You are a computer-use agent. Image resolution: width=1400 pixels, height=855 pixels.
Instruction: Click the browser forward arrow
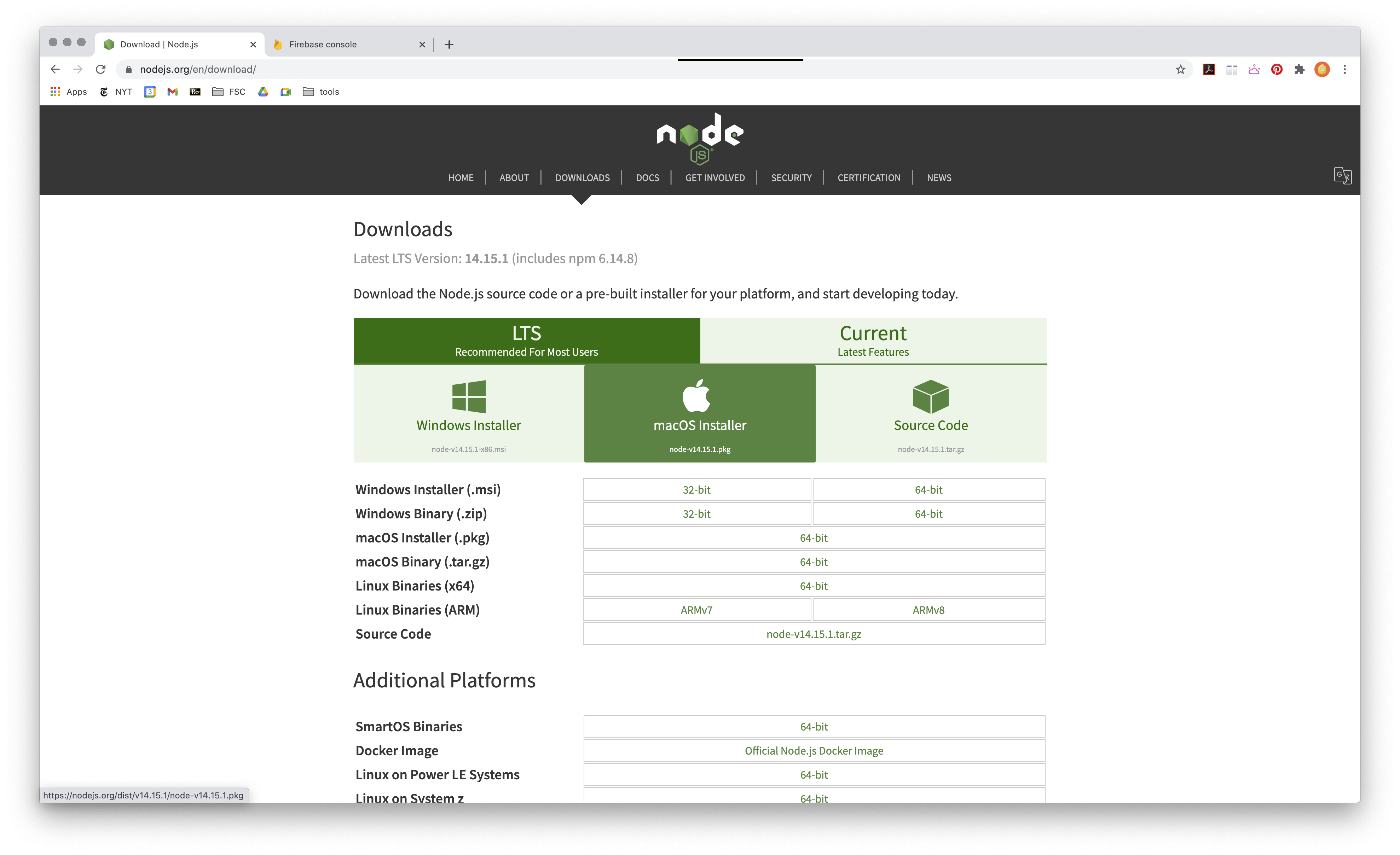tap(78, 69)
